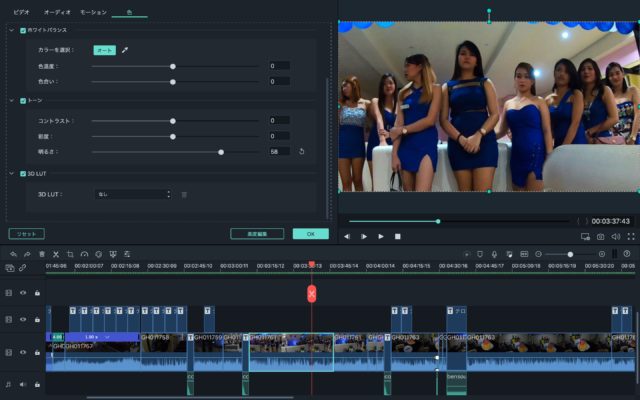Collapse the ホワイトバランス section
This screenshot has width=640, height=400.
(11, 31)
